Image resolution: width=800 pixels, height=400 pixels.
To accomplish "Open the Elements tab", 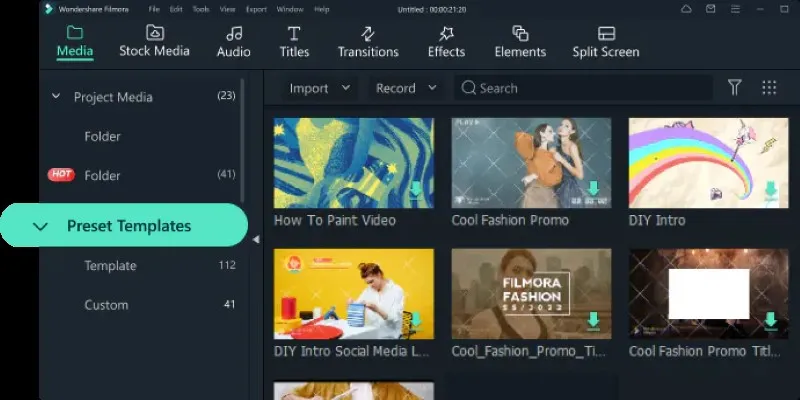I will pyautogui.click(x=520, y=42).
